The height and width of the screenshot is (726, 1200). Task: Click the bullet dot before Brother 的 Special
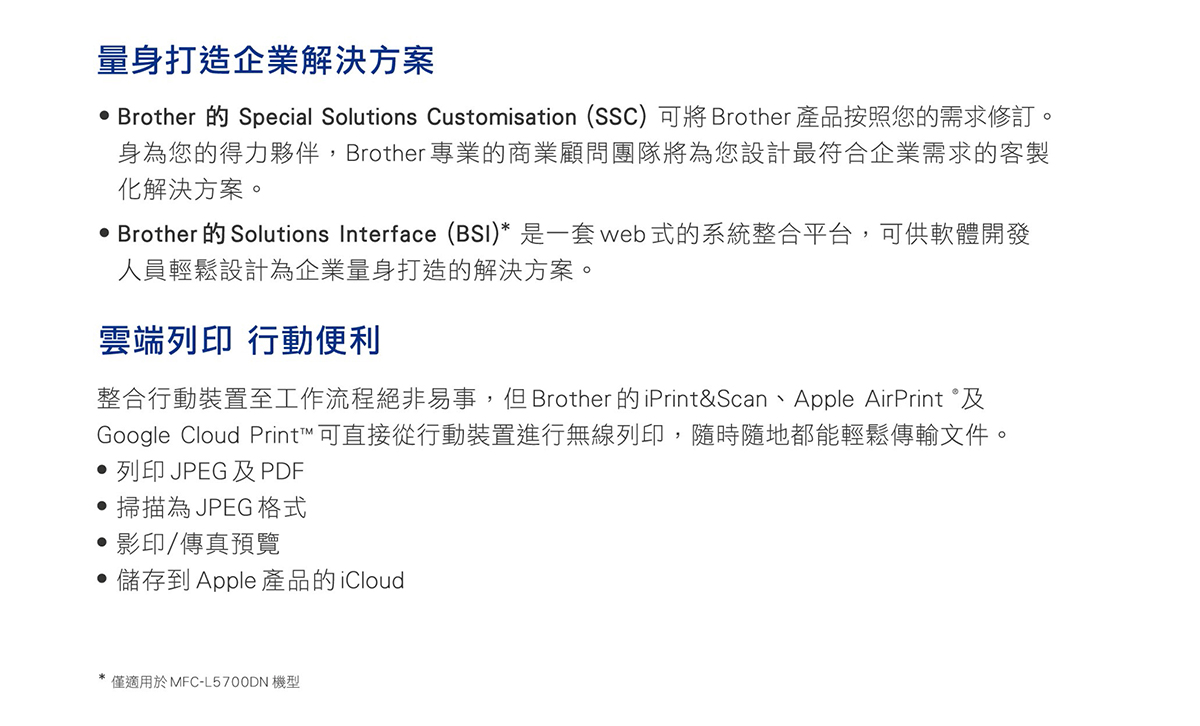(103, 118)
